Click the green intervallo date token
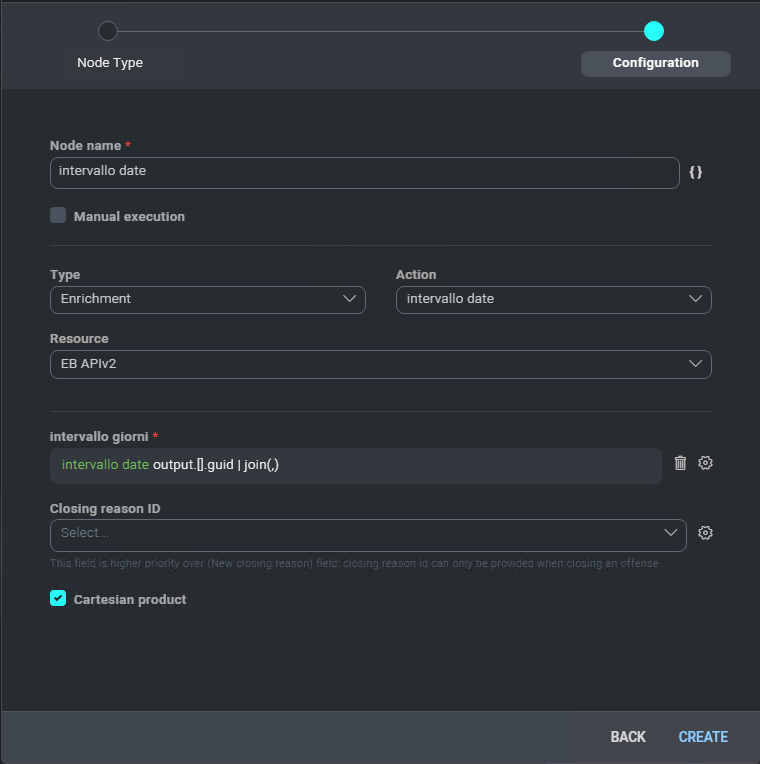Image resolution: width=760 pixels, height=764 pixels. 105,465
